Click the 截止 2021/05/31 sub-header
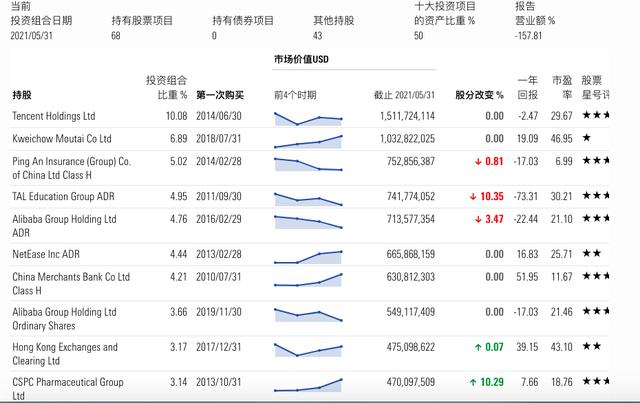The height and width of the screenshot is (403, 640). coord(404,95)
